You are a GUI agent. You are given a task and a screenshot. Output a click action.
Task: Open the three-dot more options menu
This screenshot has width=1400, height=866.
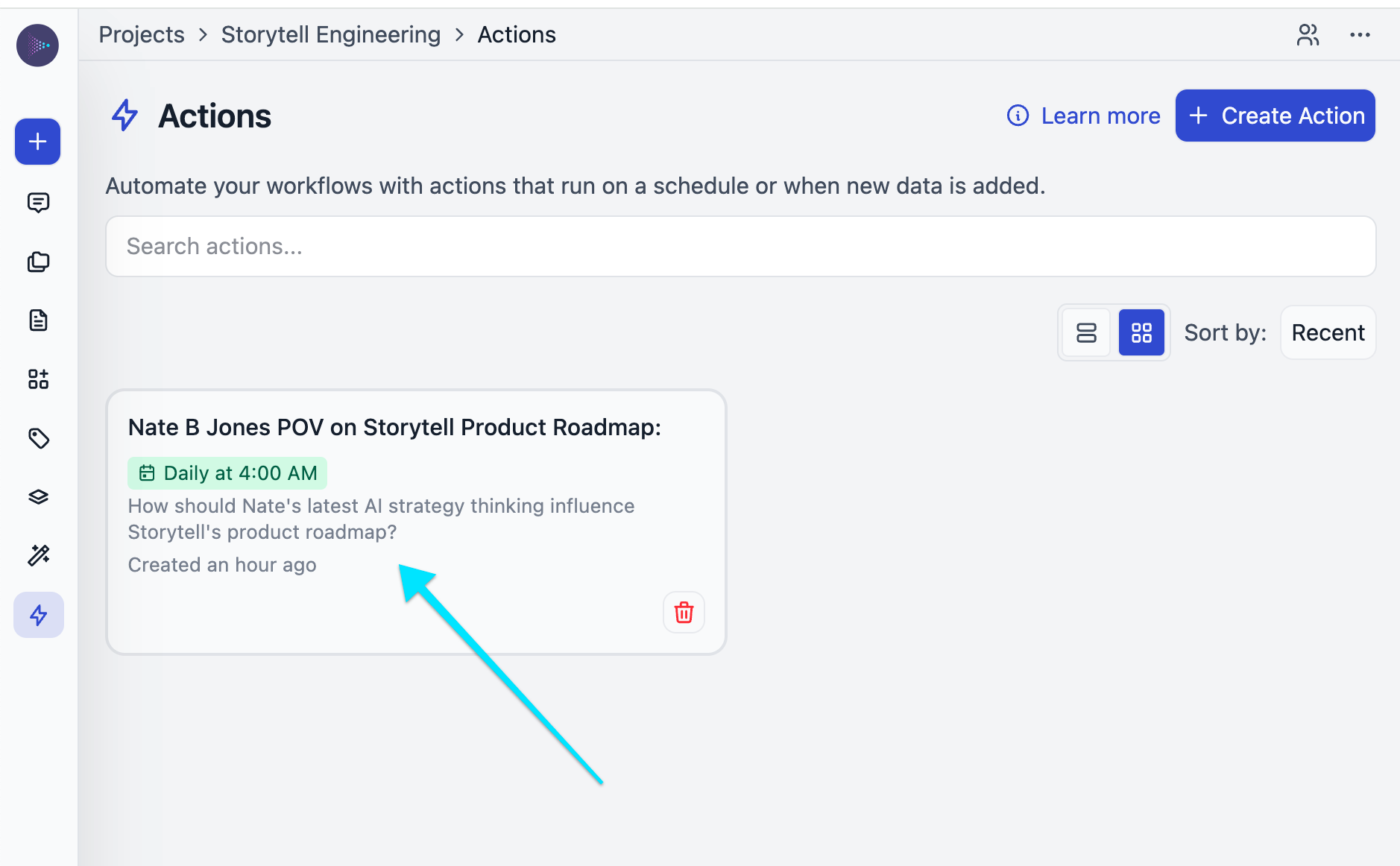[x=1360, y=35]
